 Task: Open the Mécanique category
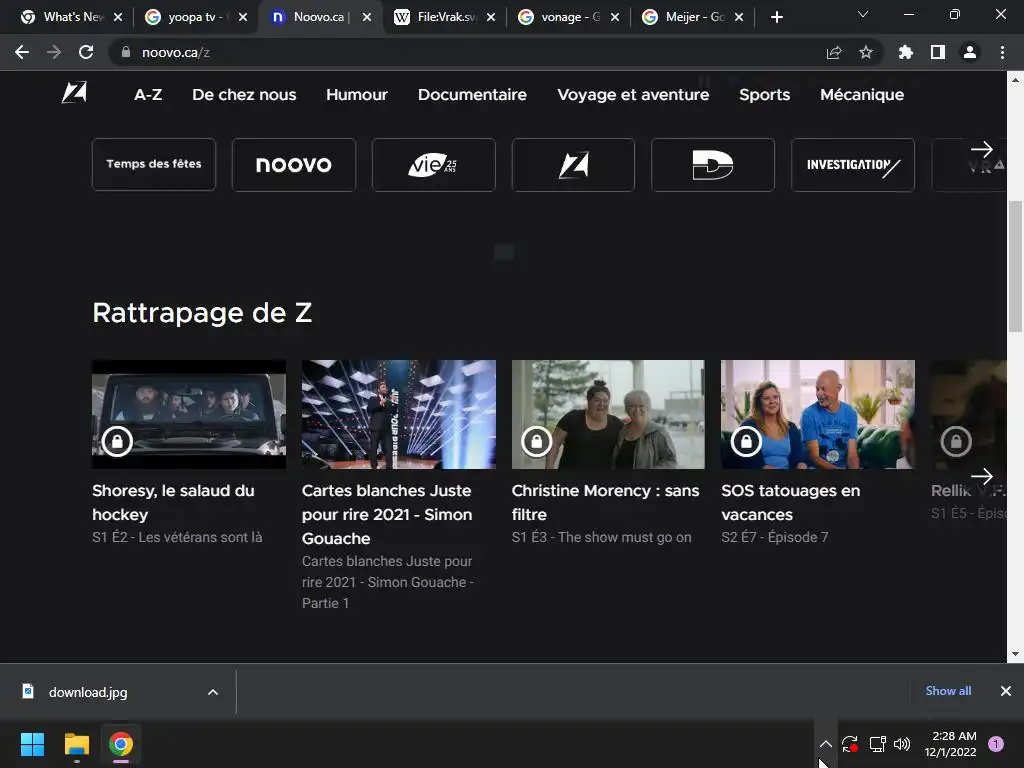862,95
